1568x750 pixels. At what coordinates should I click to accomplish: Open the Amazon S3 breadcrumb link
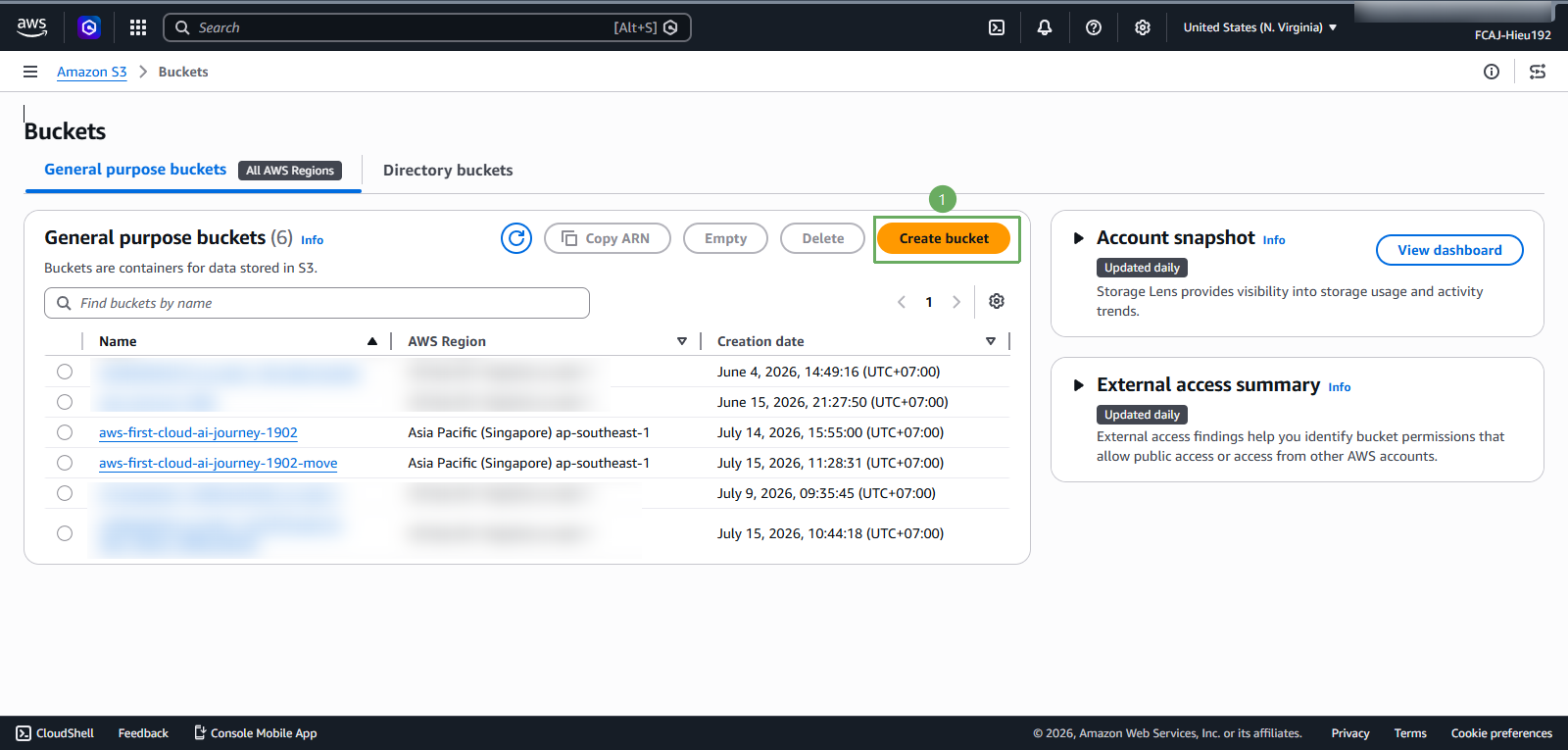tap(92, 72)
